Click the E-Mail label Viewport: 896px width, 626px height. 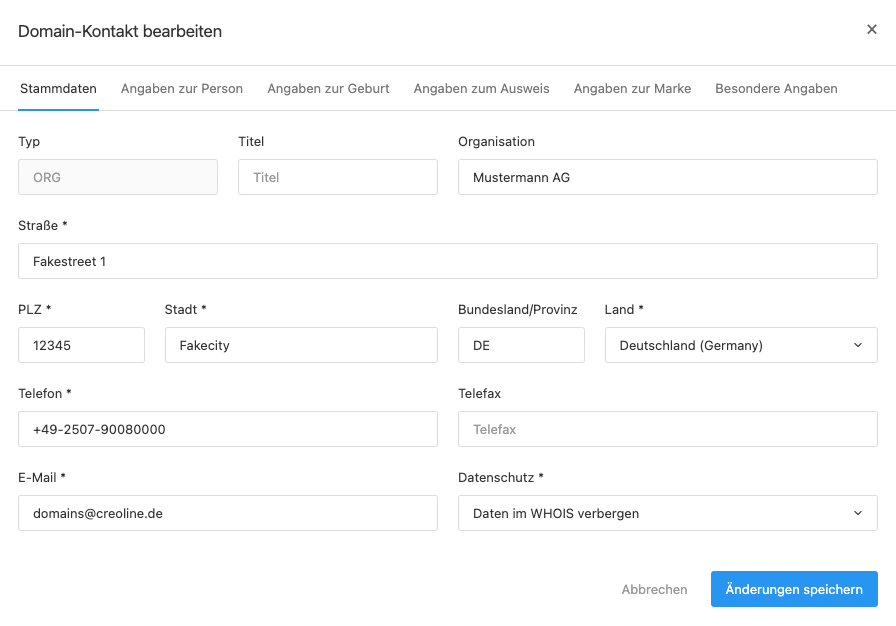coord(42,477)
